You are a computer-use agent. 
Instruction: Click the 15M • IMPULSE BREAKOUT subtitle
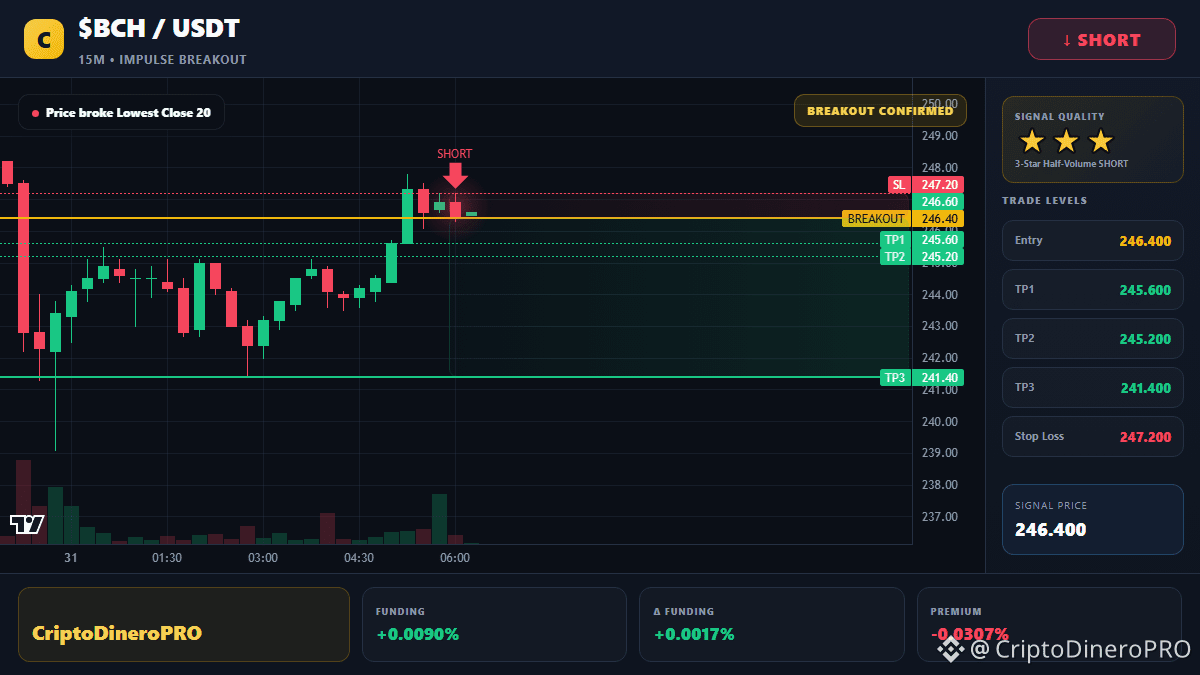pyautogui.click(x=162, y=60)
